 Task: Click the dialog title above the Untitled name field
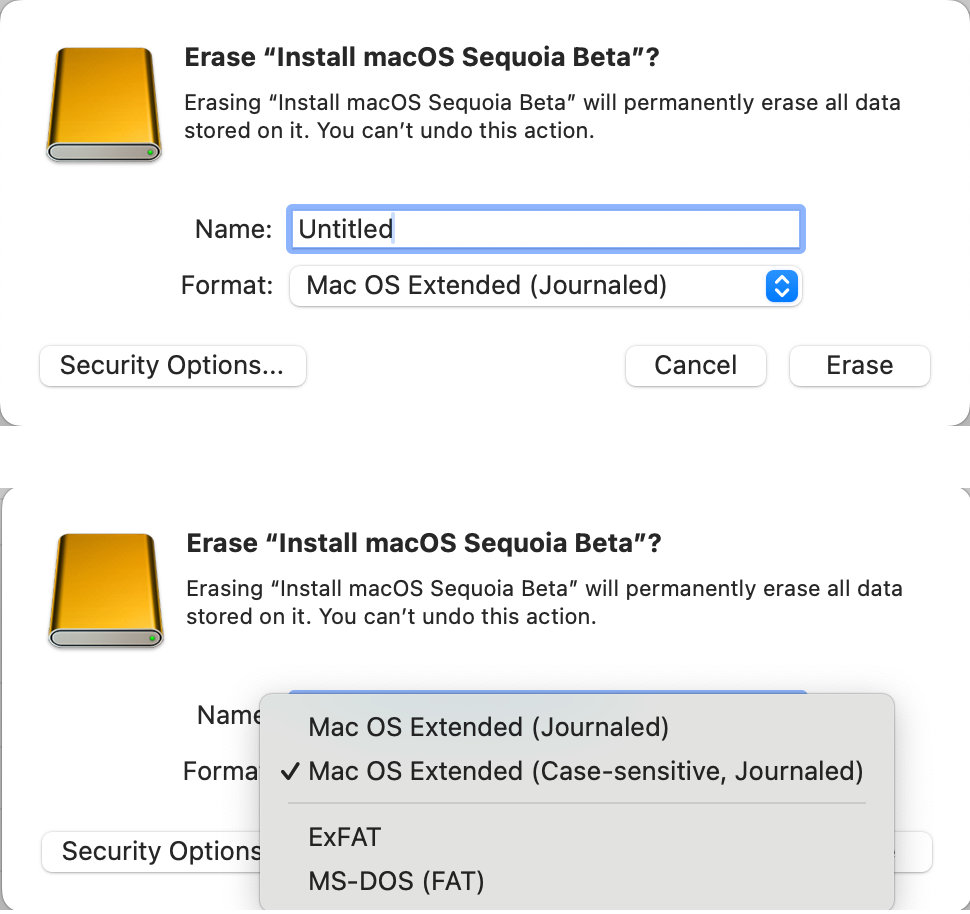point(421,57)
